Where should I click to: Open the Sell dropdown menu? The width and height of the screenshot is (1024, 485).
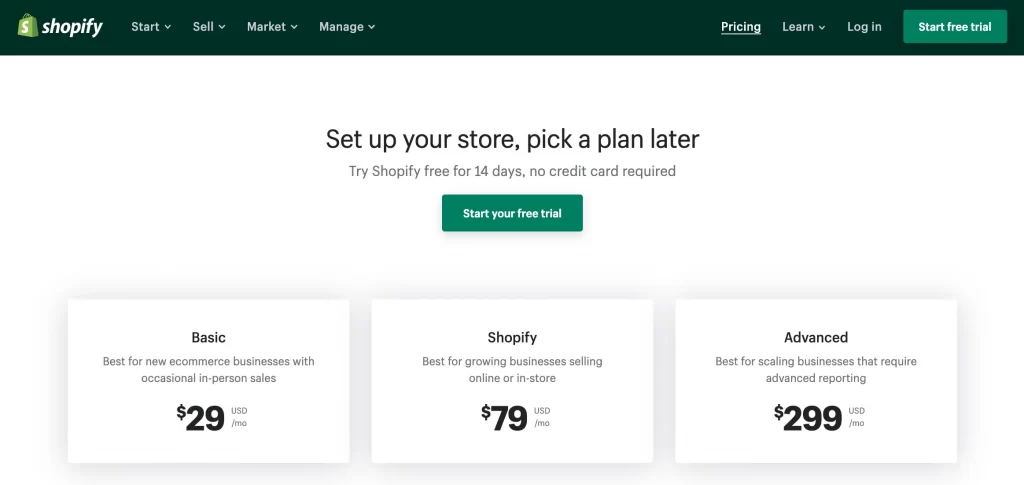(x=209, y=27)
